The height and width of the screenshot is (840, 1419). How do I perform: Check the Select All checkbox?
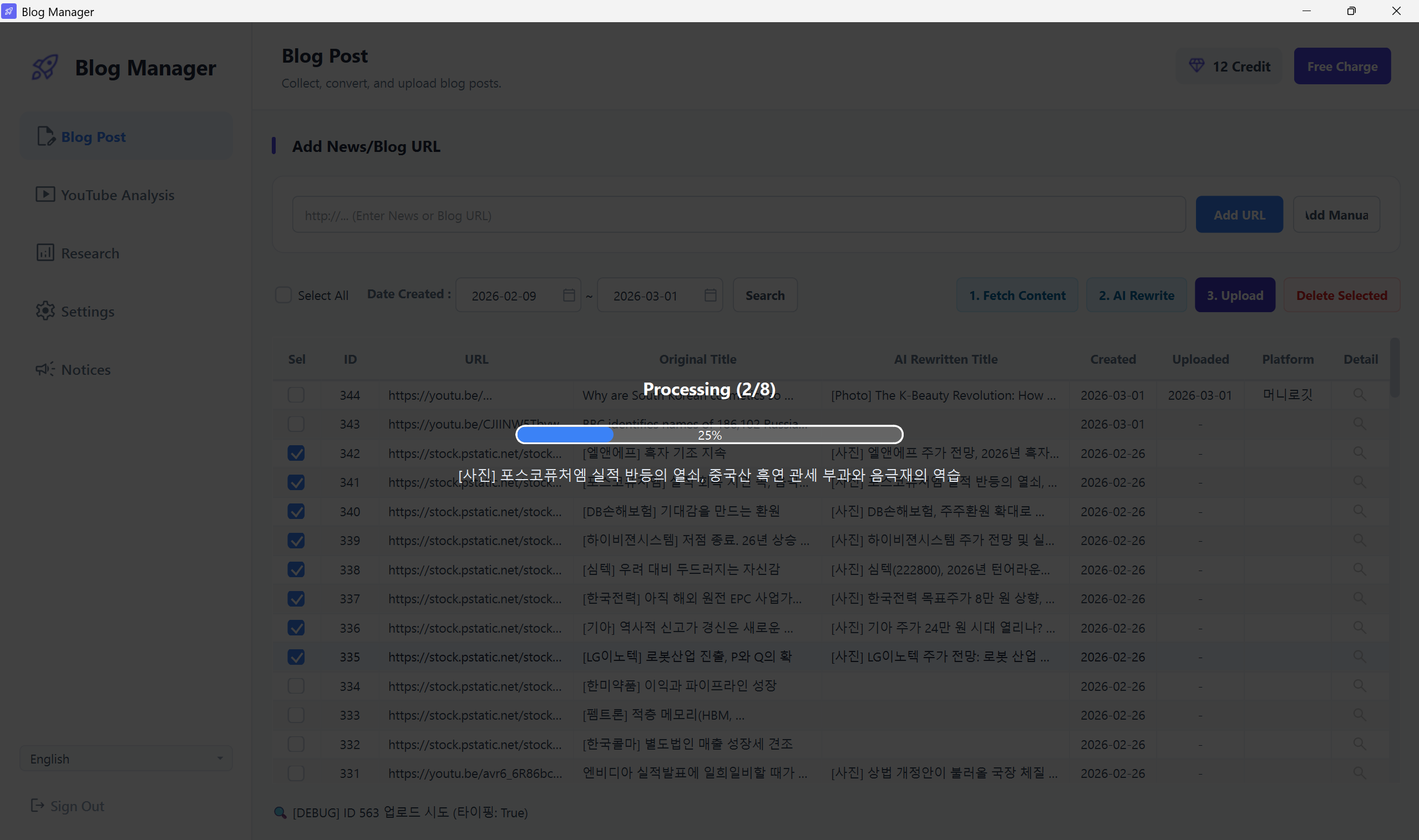click(283, 295)
